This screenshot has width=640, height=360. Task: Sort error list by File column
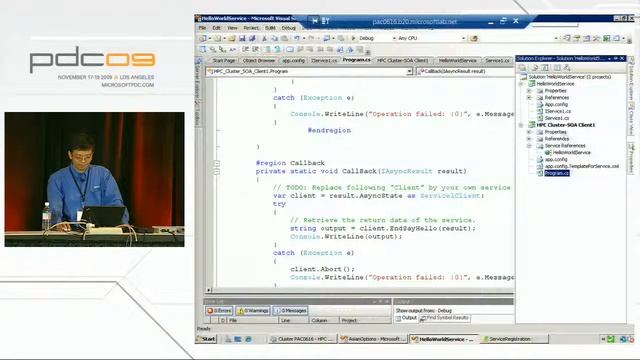252,320
